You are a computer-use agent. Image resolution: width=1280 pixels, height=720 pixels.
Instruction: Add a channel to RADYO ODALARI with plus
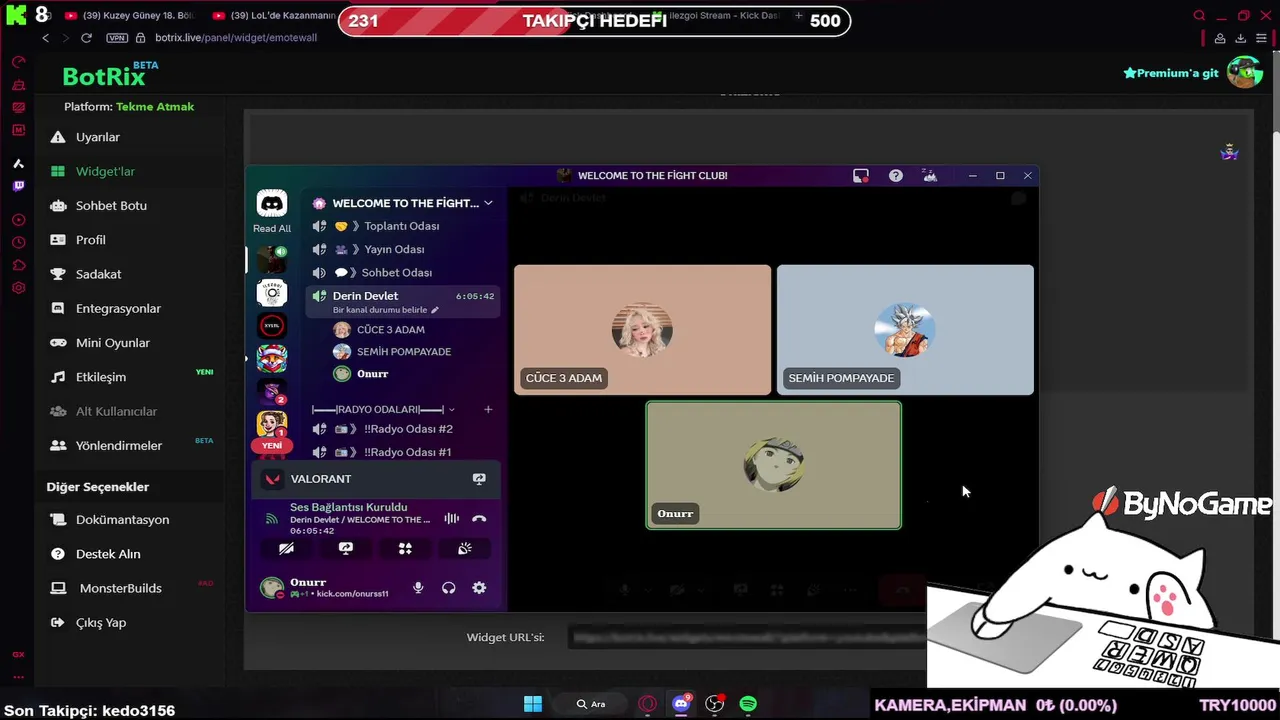[488, 409]
